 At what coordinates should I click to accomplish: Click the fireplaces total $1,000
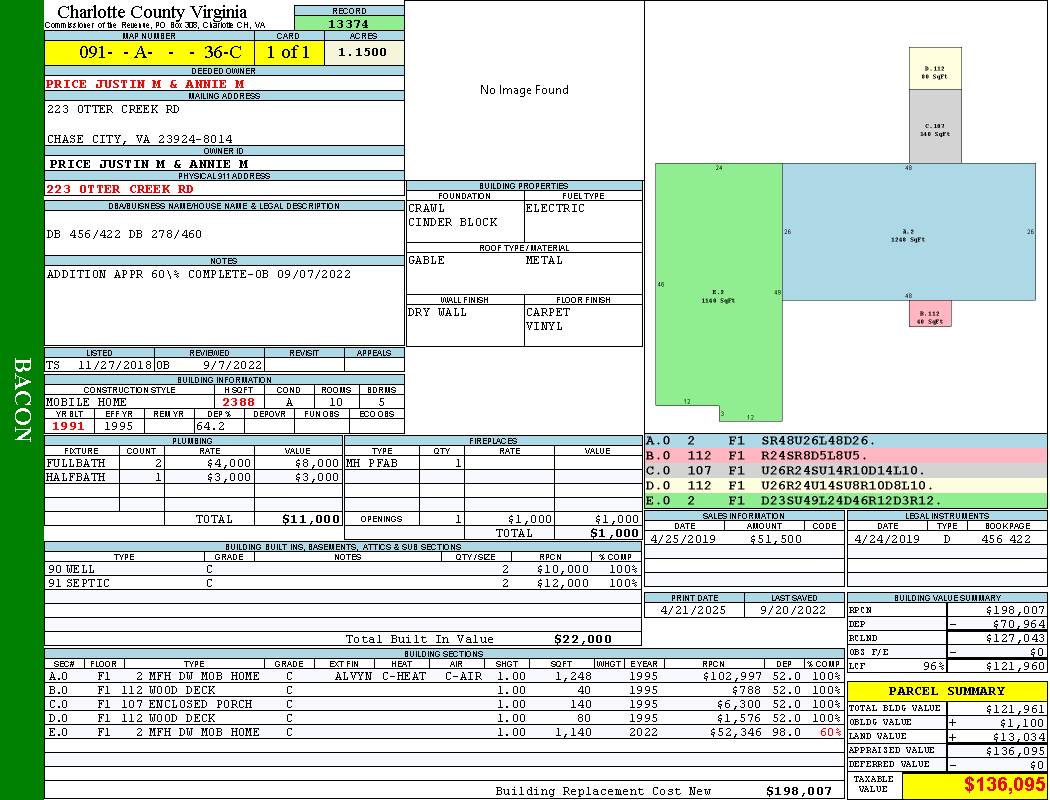point(614,534)
